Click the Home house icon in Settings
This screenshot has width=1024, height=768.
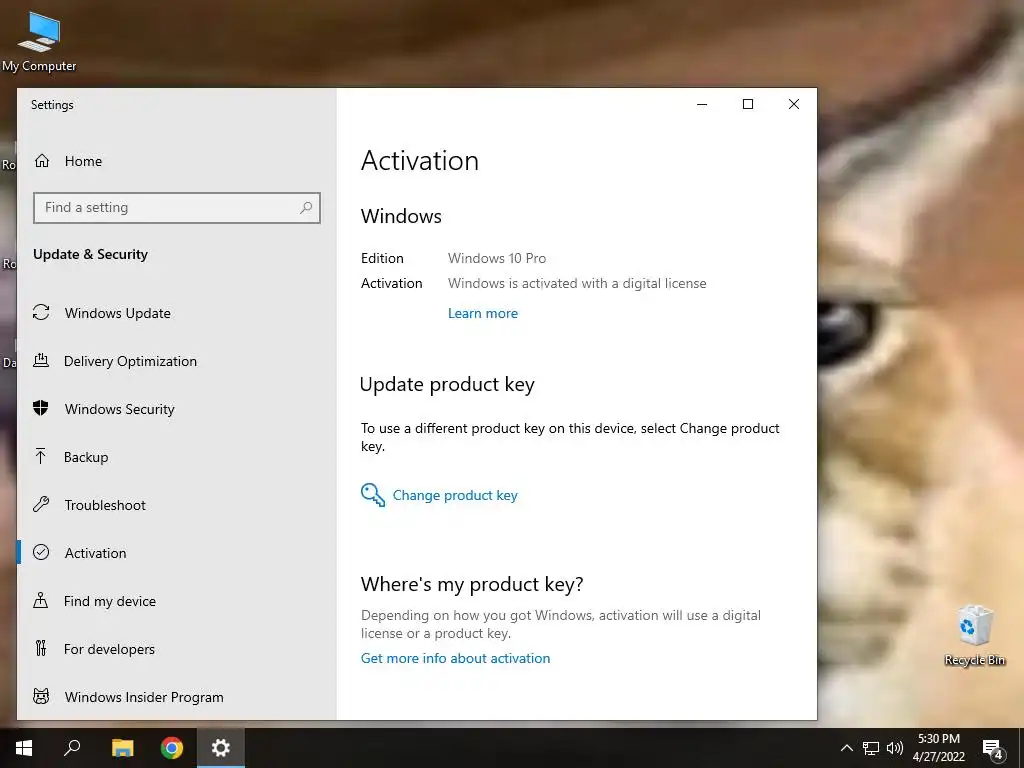tap(42, 161)
